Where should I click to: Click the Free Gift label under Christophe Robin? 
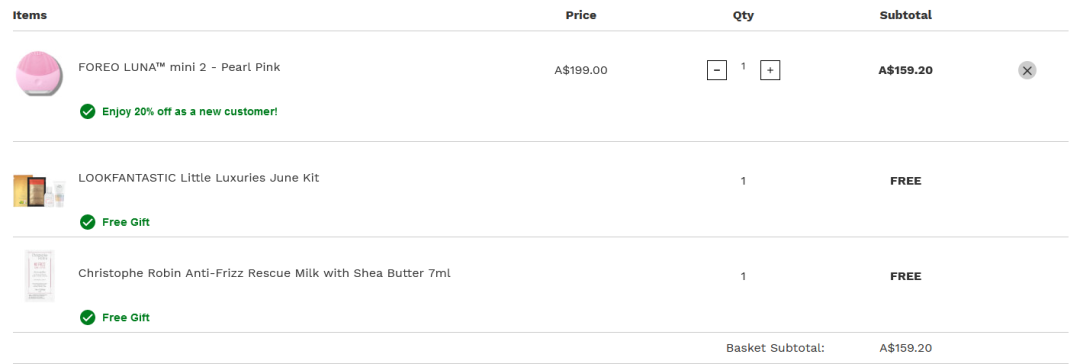pyautogui.click(x=125, y=317)
